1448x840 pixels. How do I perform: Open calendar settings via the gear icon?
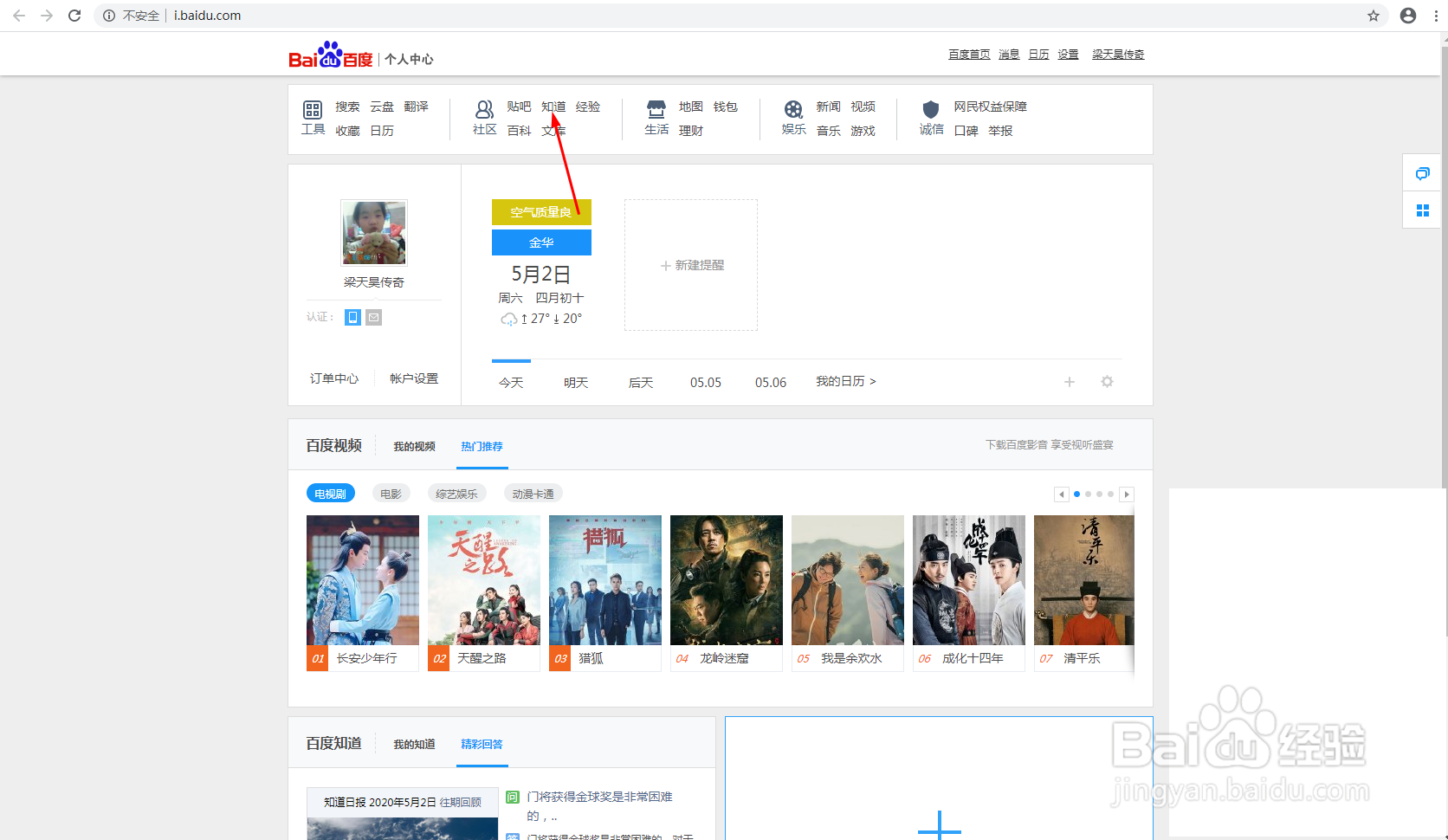[1107, 381]
